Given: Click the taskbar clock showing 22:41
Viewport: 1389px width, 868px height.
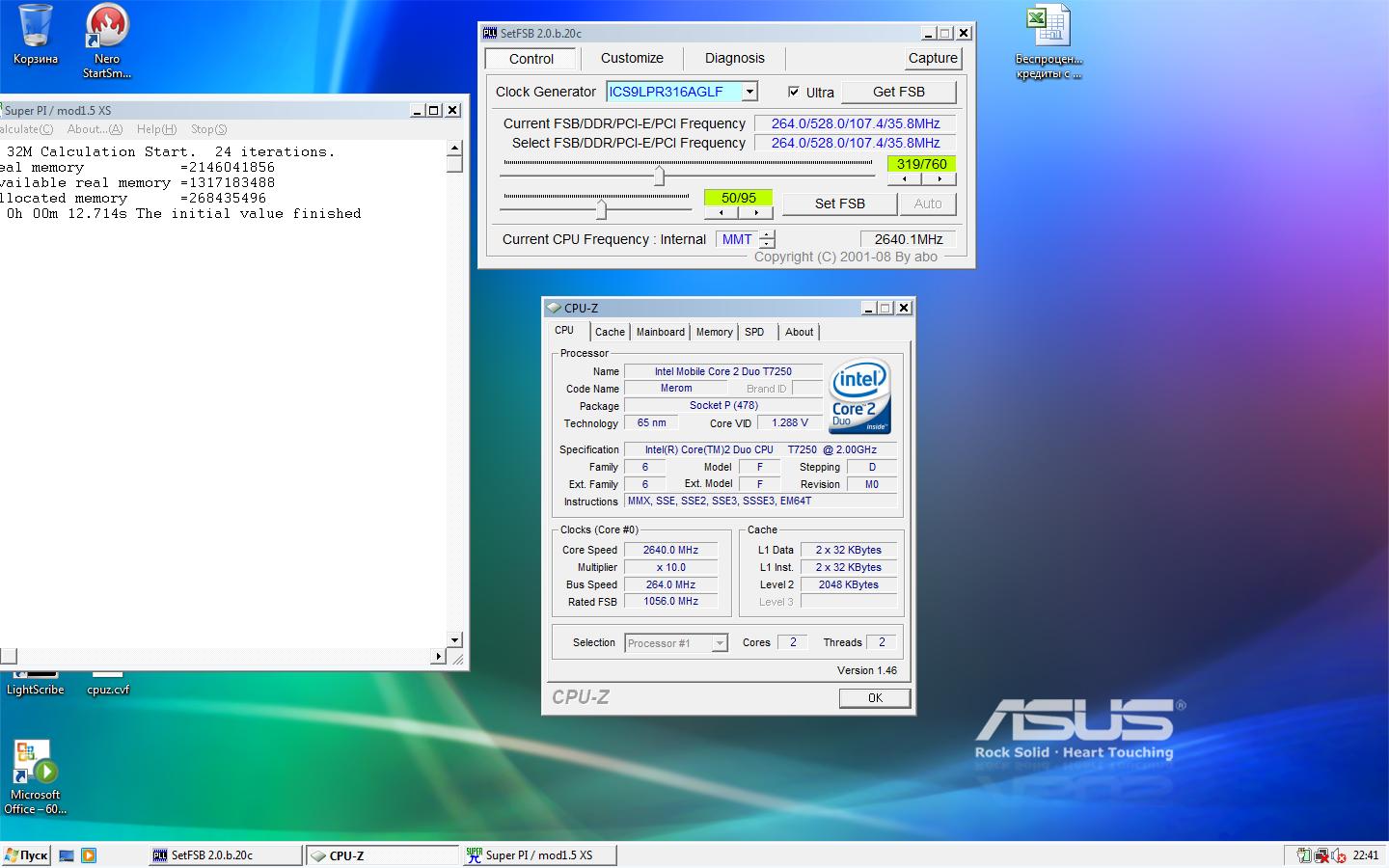Looking at the screenshot, I should 1365,855.
